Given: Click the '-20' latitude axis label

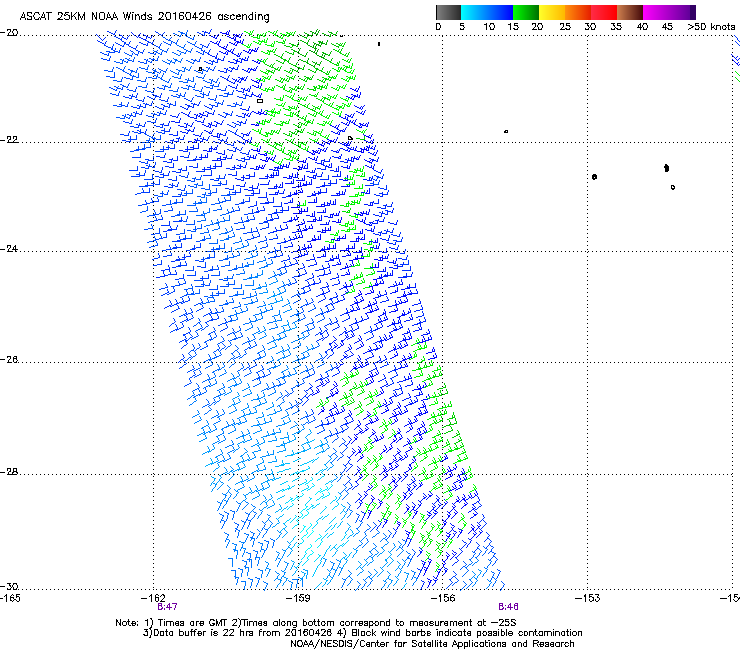Looking at the screenshot, I should [9, 33].
